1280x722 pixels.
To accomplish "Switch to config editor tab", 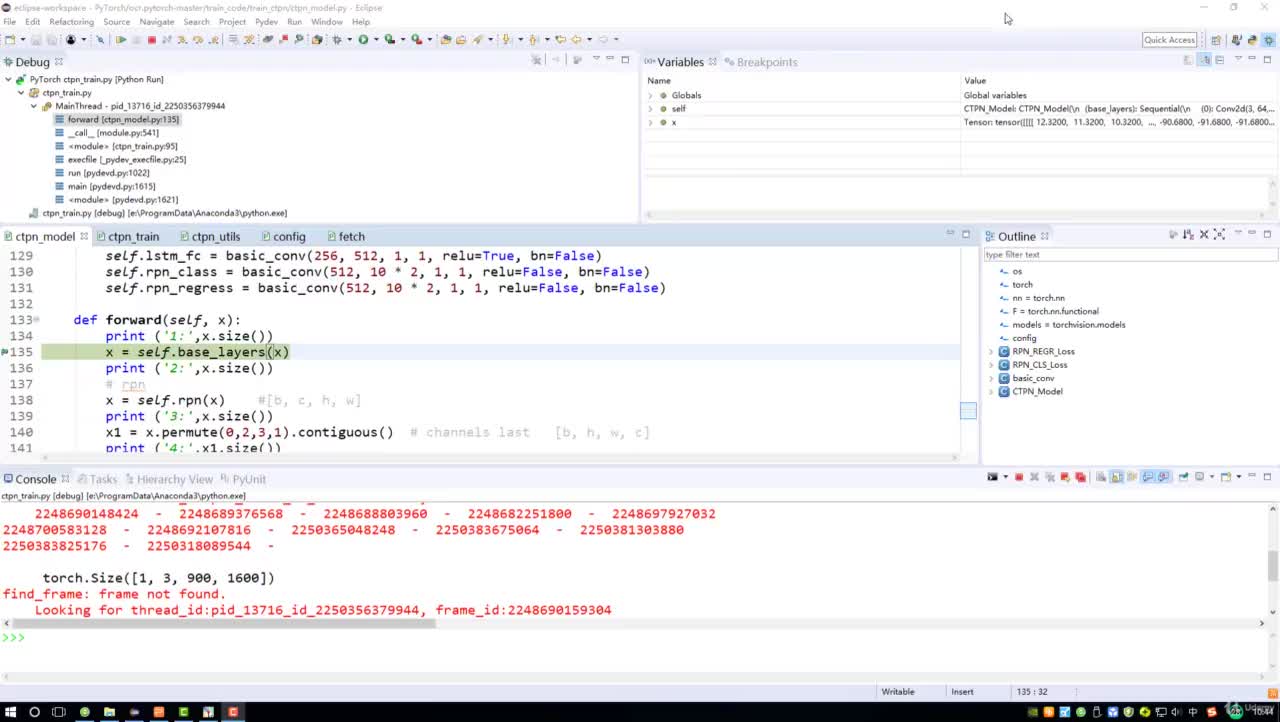I will coord(289,237).
